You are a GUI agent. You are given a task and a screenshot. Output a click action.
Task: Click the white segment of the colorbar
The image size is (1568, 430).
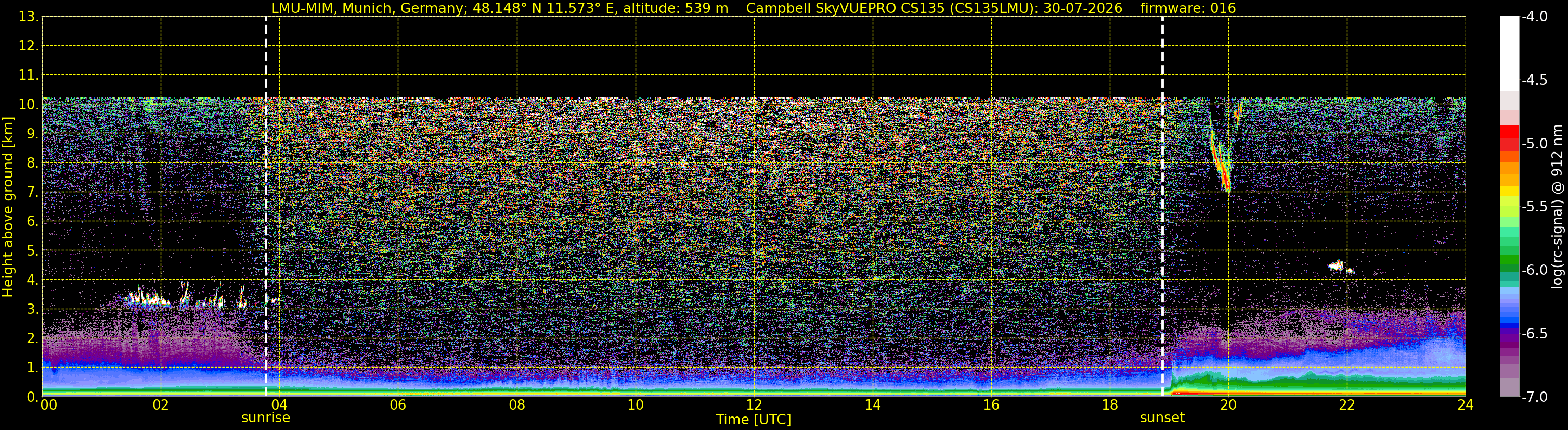[1510, 54]
